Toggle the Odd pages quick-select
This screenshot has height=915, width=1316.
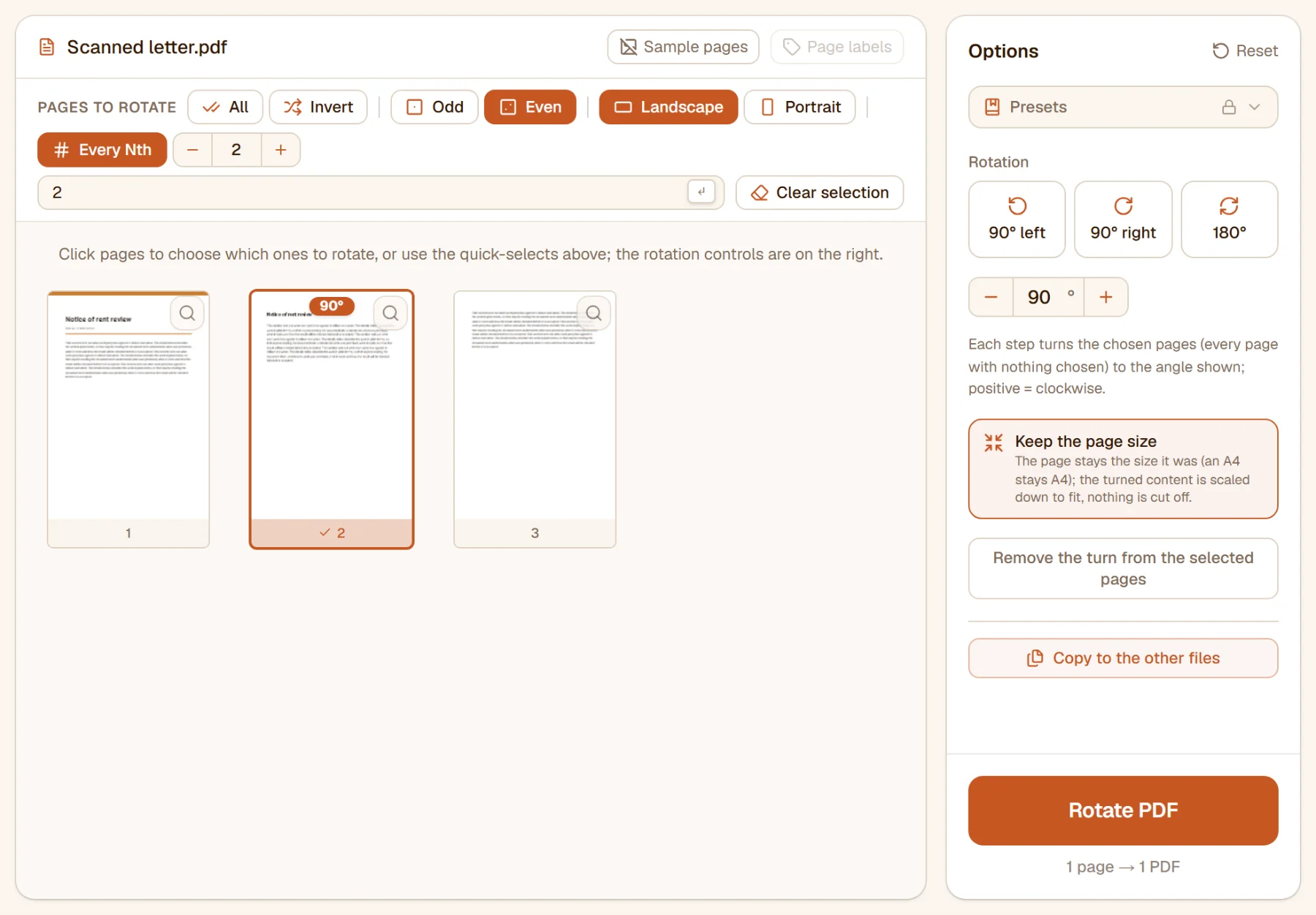[434, 107]
